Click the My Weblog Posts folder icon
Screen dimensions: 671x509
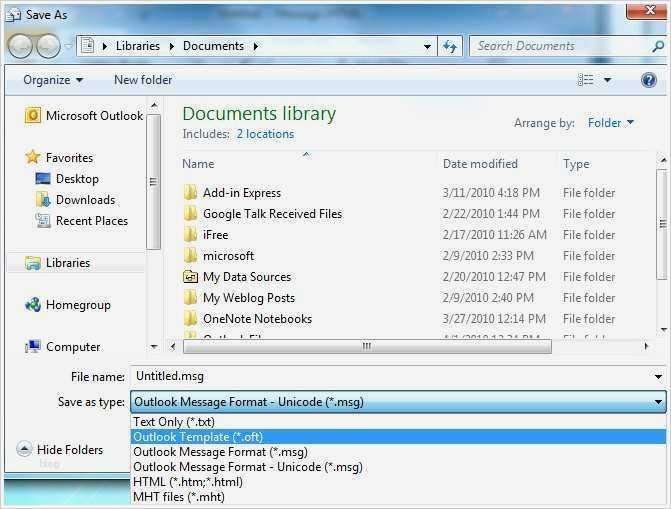190,298
